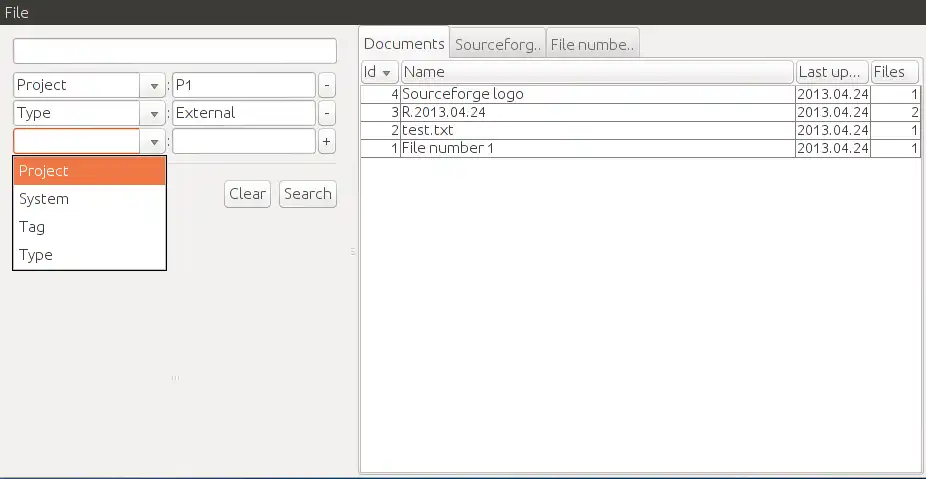Choose Type from the dropdown list
926x479 pixels.
click(89, 255)
